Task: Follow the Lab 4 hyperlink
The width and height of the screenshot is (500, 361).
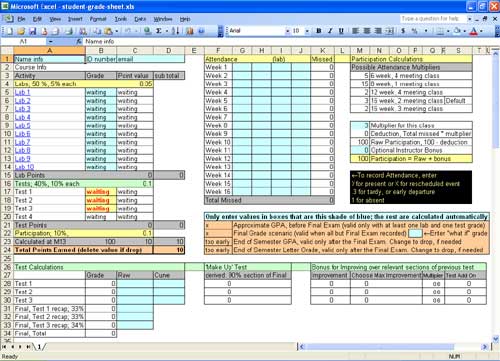Action: point(22,117)
